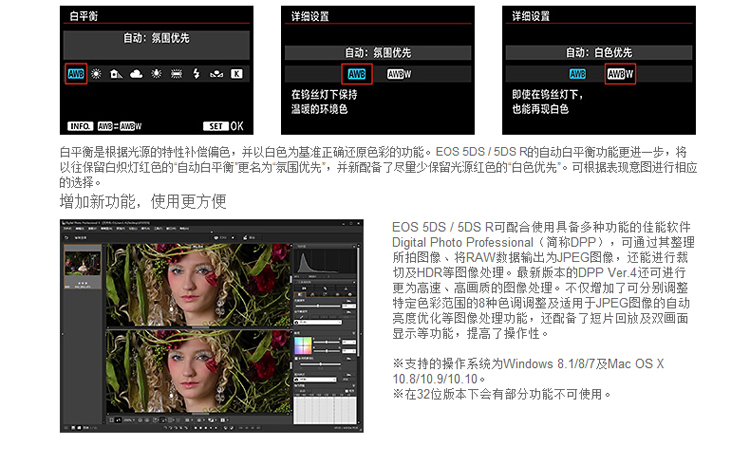Click the back arrow icon in DPP toolbar
Screen dimensions: 750x465
point(66,237)
